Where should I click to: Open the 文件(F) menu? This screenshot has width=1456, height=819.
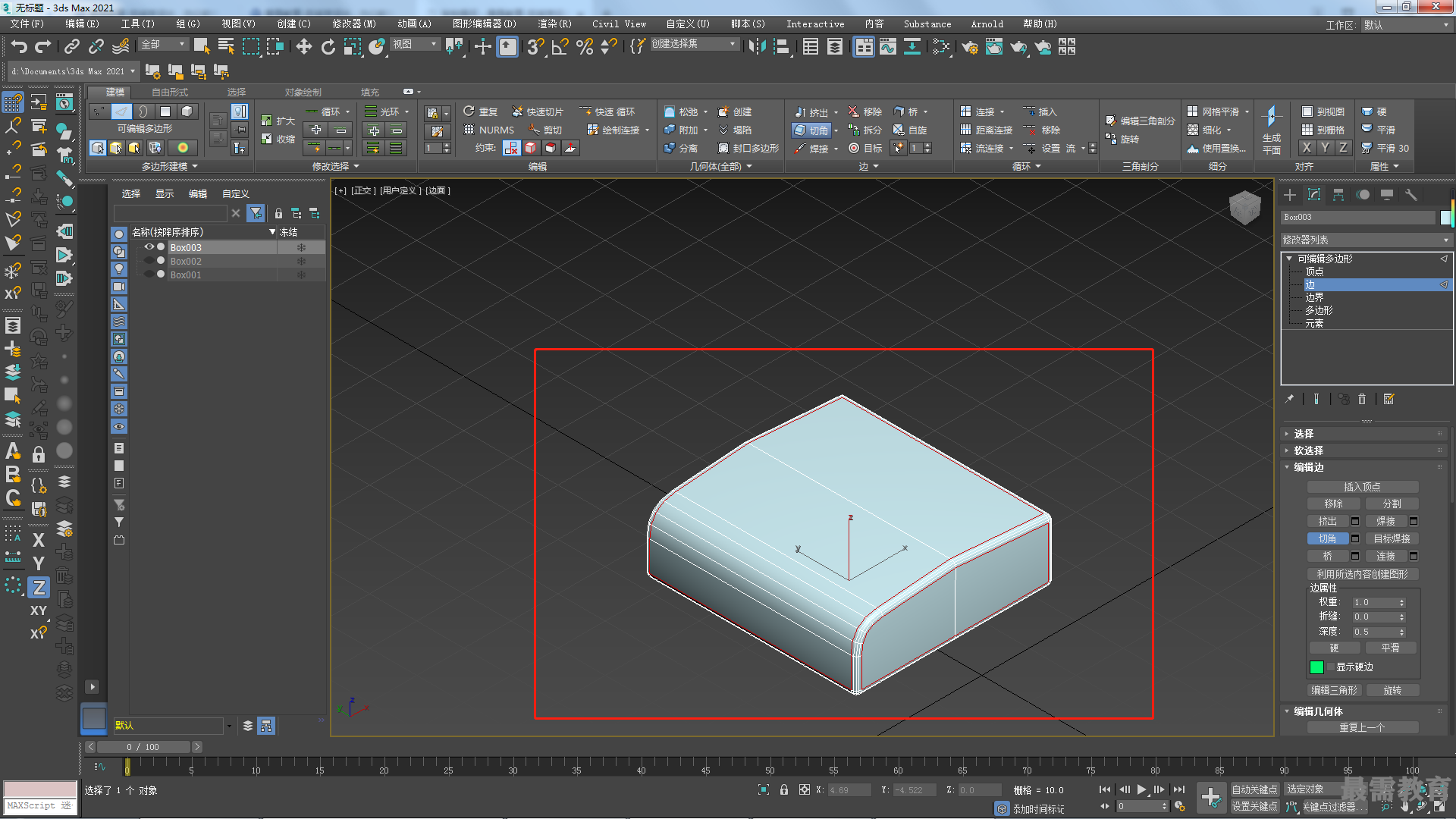pyautogui.click(x=27, y=24)
